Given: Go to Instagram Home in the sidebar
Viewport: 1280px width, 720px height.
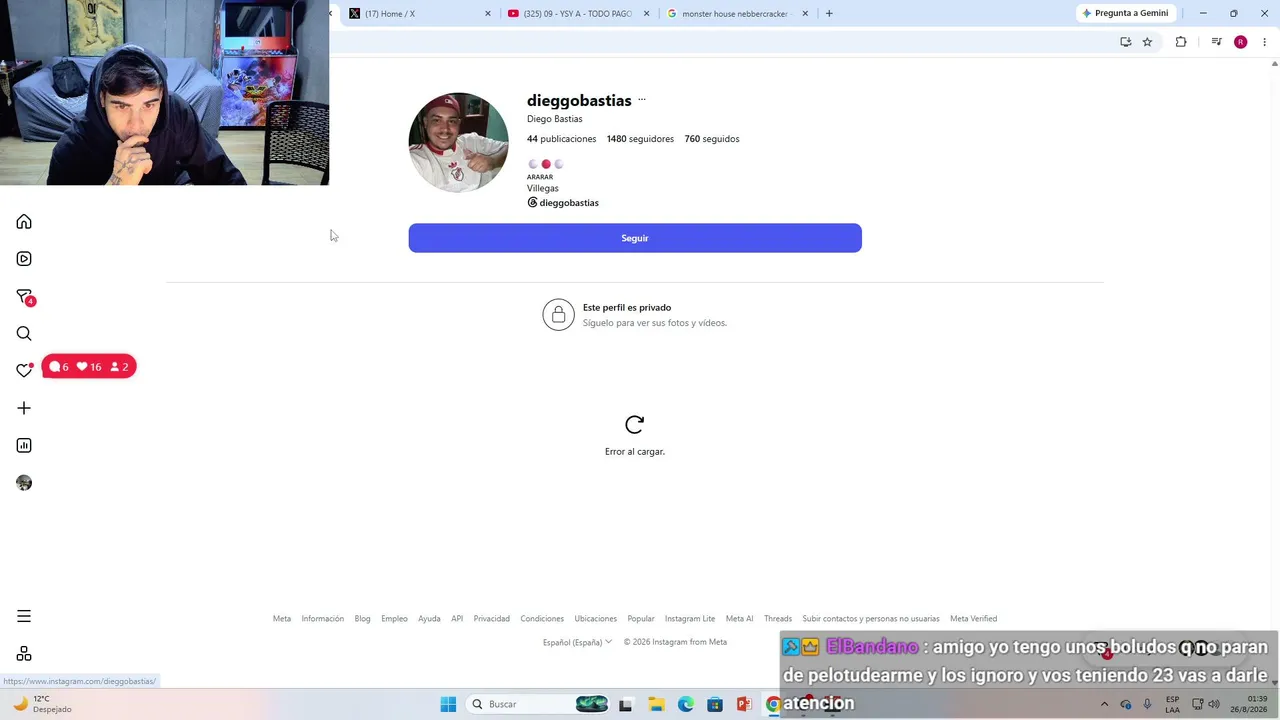Looking at the screenshot, I should pos(24,222).
